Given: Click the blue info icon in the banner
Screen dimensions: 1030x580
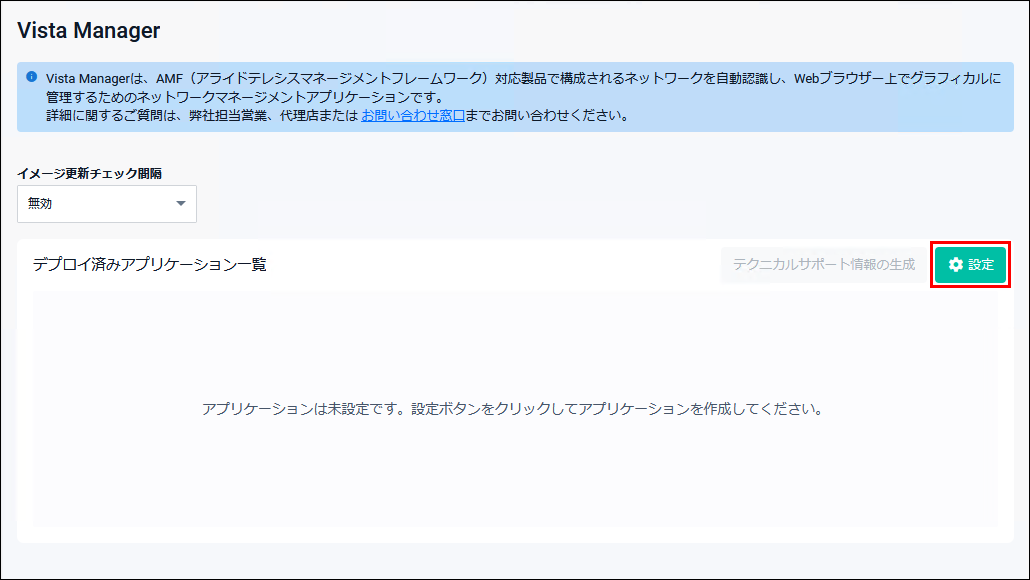Looking at the screenshot, I should 32,77.
